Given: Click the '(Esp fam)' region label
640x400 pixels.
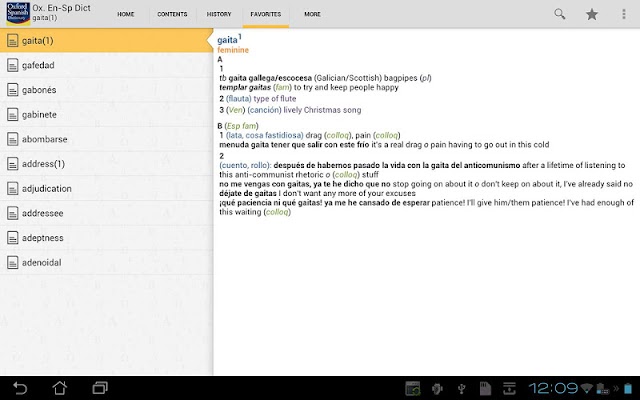Looking at the screenshot, I should click(241, 126).
